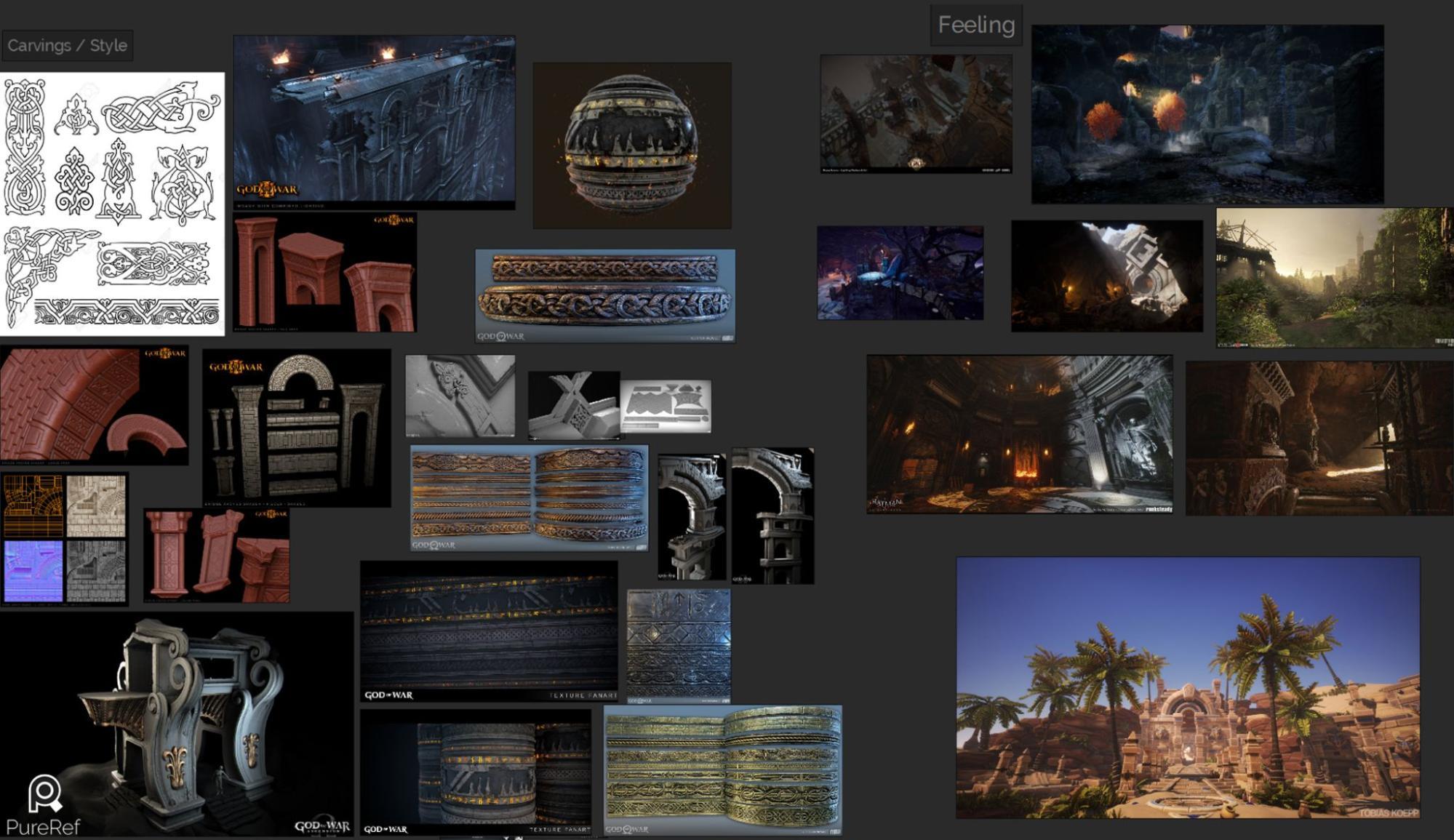Select the Feeling note label
This screenshot has width=1454, height=840.
click(x=975, y=25)
